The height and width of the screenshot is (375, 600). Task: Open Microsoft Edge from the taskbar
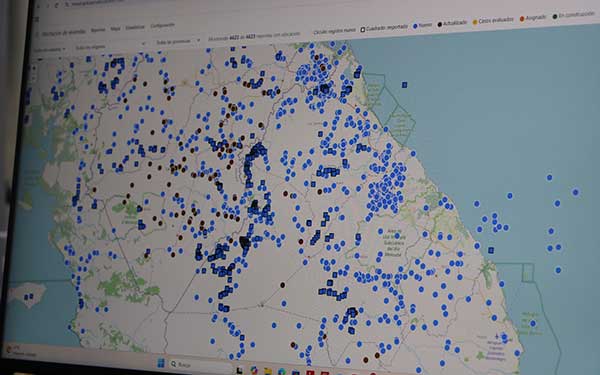[282, 372]
